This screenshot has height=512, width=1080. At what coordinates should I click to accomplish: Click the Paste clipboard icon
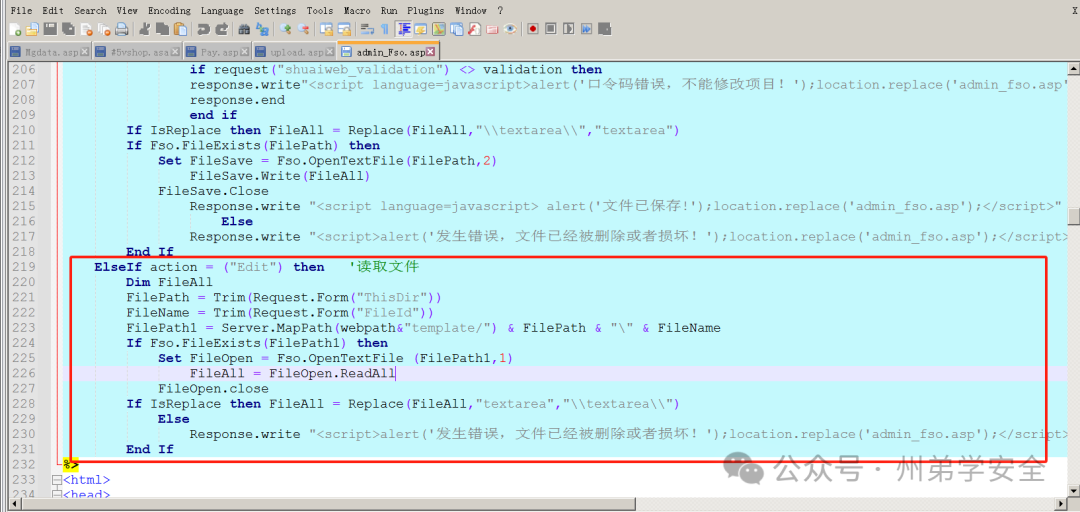pos(180,29)
